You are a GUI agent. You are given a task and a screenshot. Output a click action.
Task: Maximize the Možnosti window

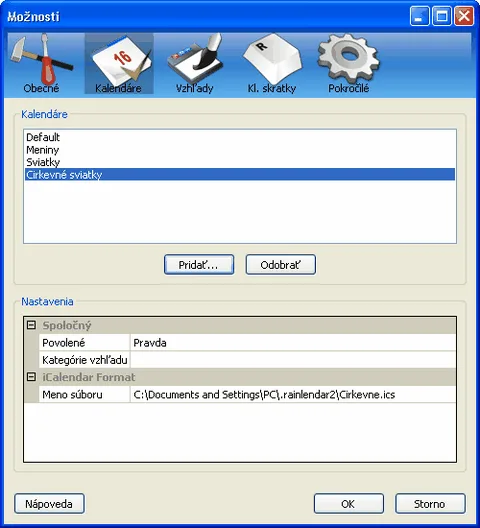(x=442, y=16)
